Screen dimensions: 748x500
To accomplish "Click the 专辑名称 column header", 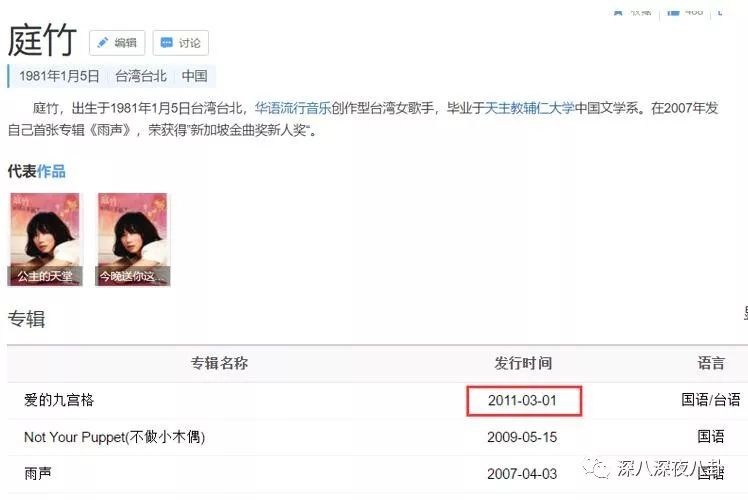I will pyautogui.click(x=219, y=363).
